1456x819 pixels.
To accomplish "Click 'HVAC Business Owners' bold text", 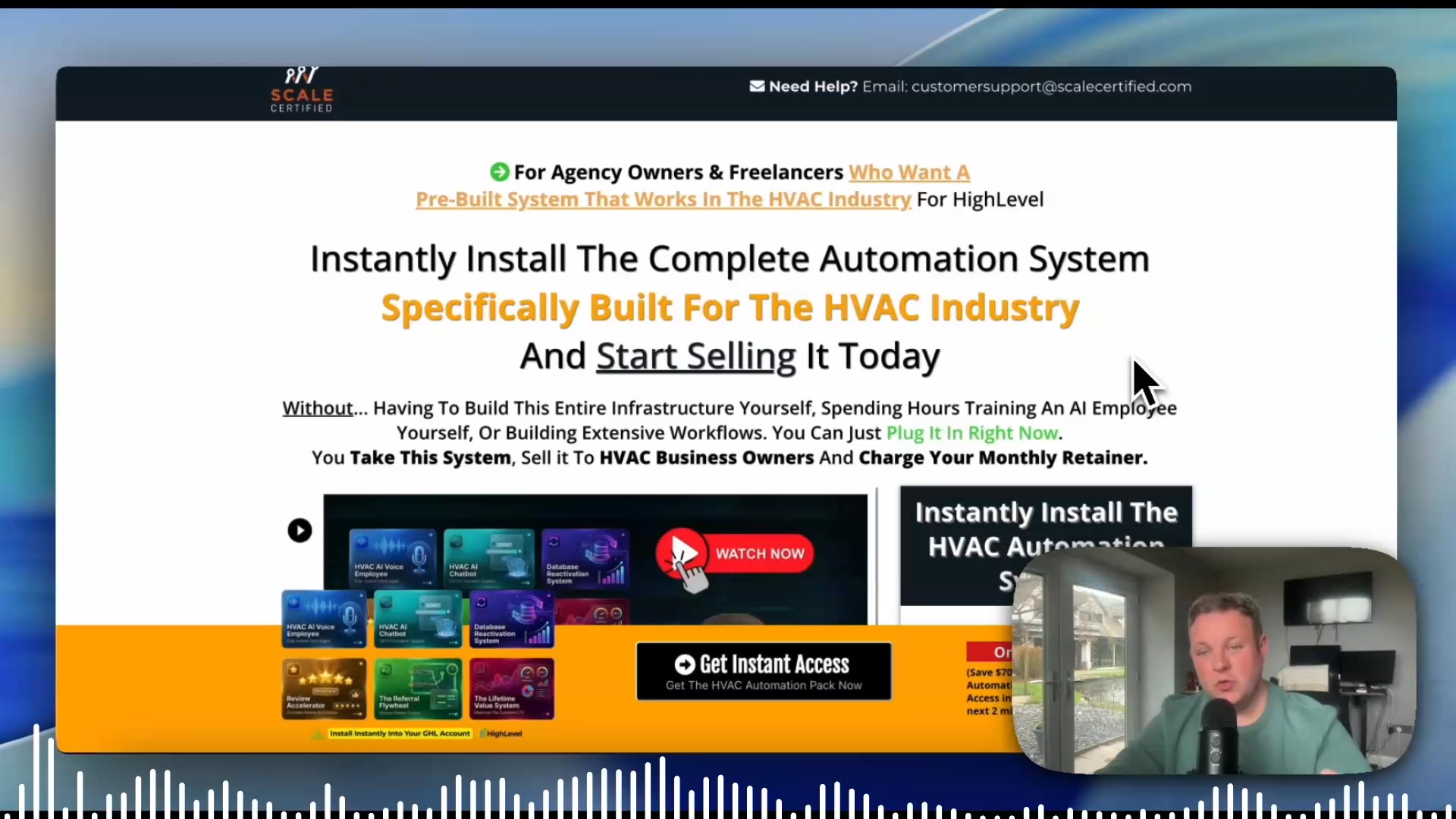I will 706,458.
